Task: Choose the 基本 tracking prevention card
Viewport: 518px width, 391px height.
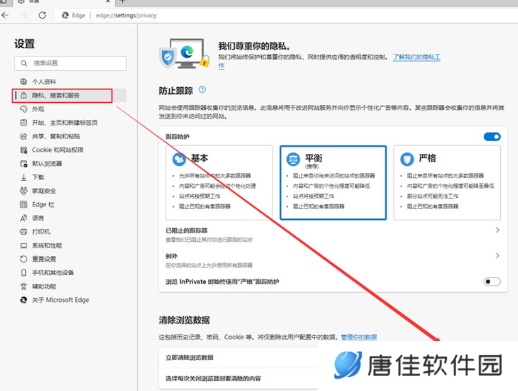Action: [x=219, y=182]
